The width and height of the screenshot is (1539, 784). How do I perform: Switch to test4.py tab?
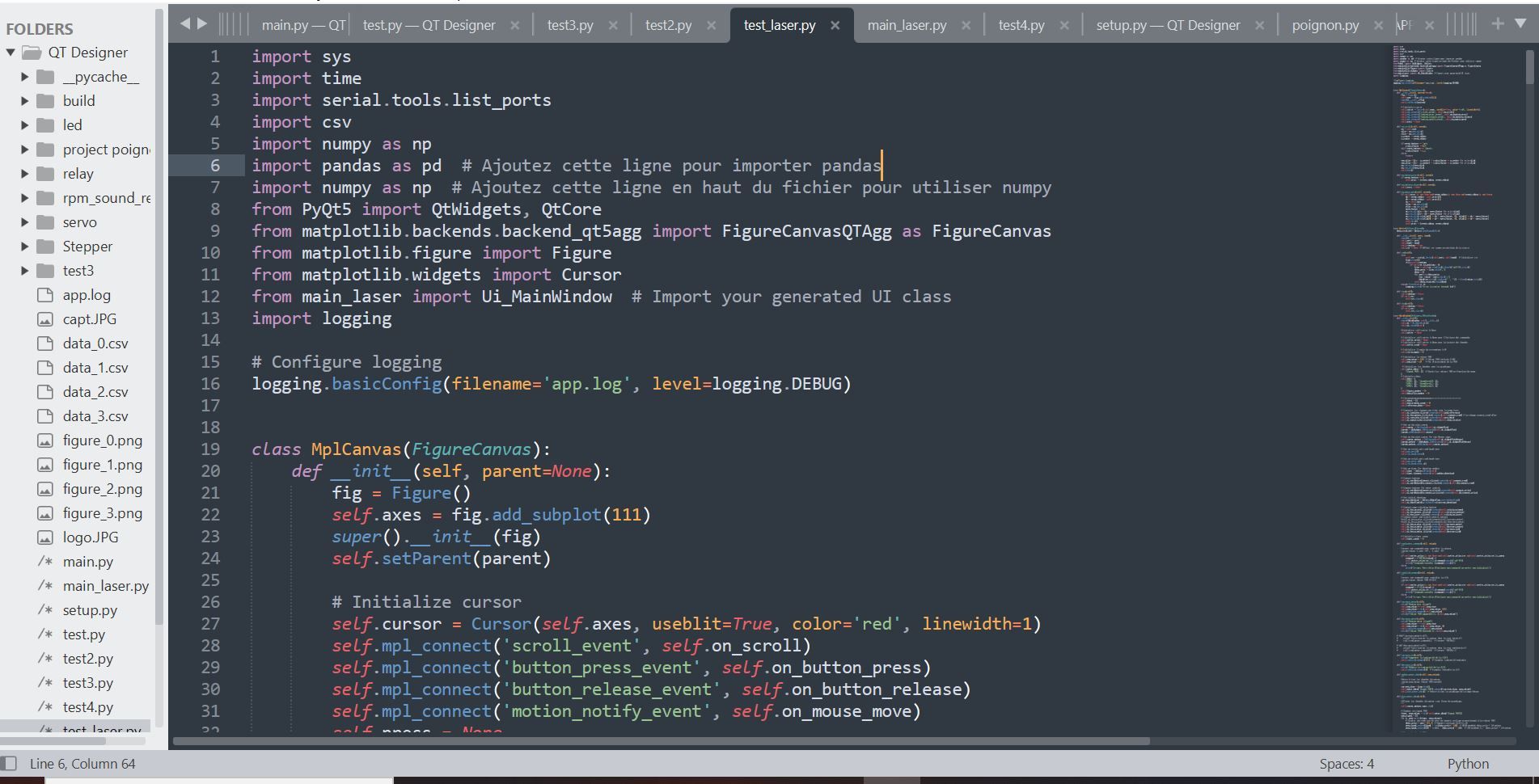tap(1021, 25)
